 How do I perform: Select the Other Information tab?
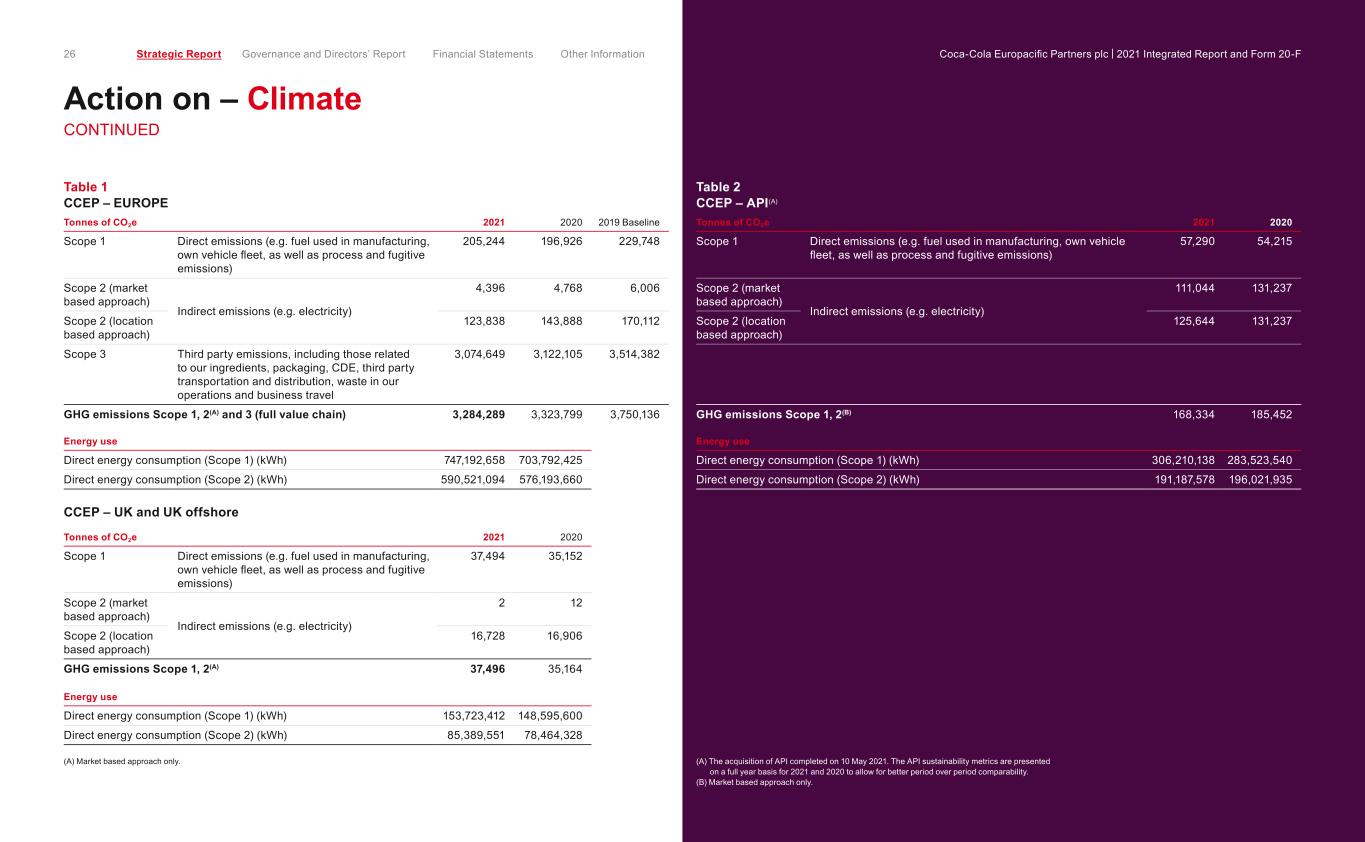pos(602,54)
